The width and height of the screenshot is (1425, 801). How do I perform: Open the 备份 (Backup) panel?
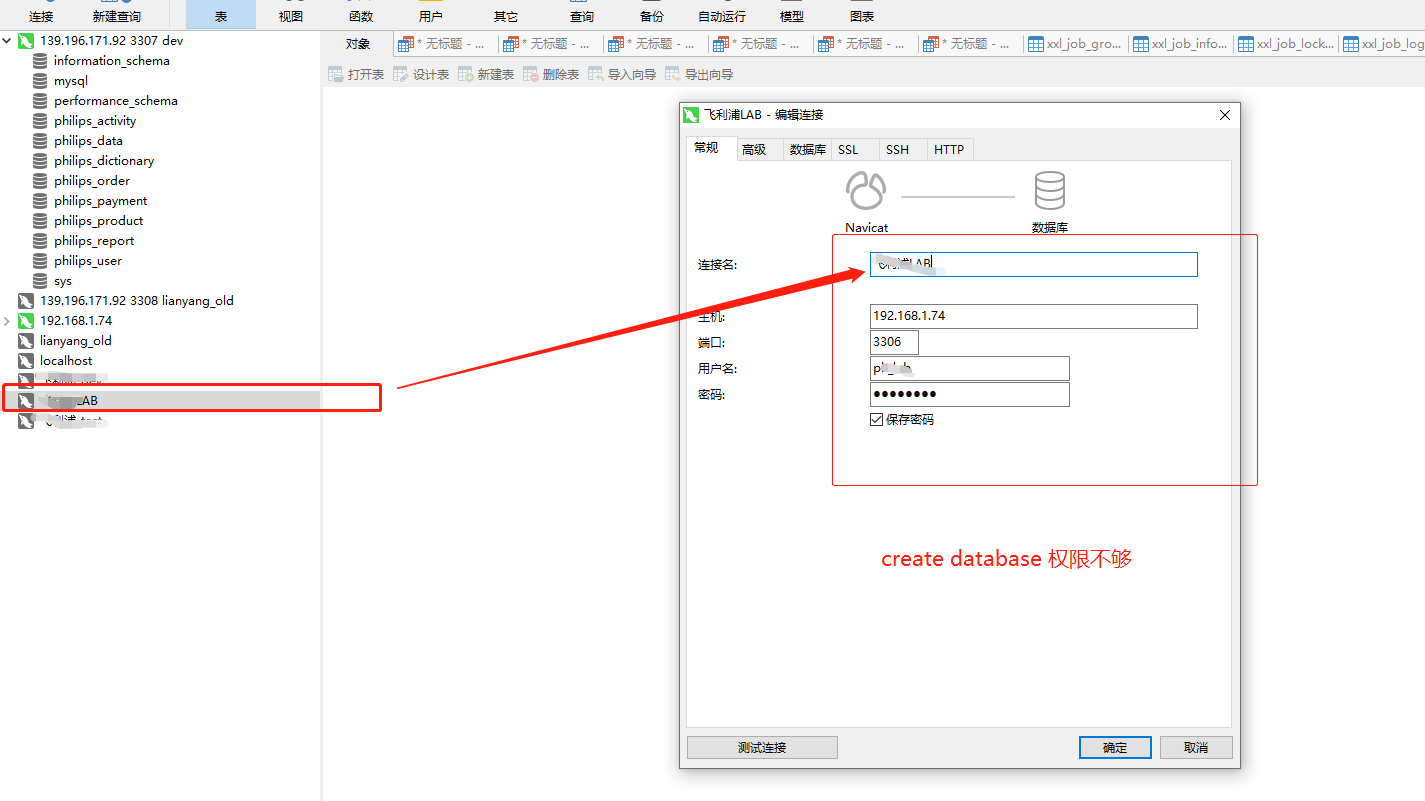click(x=651, y=15)
